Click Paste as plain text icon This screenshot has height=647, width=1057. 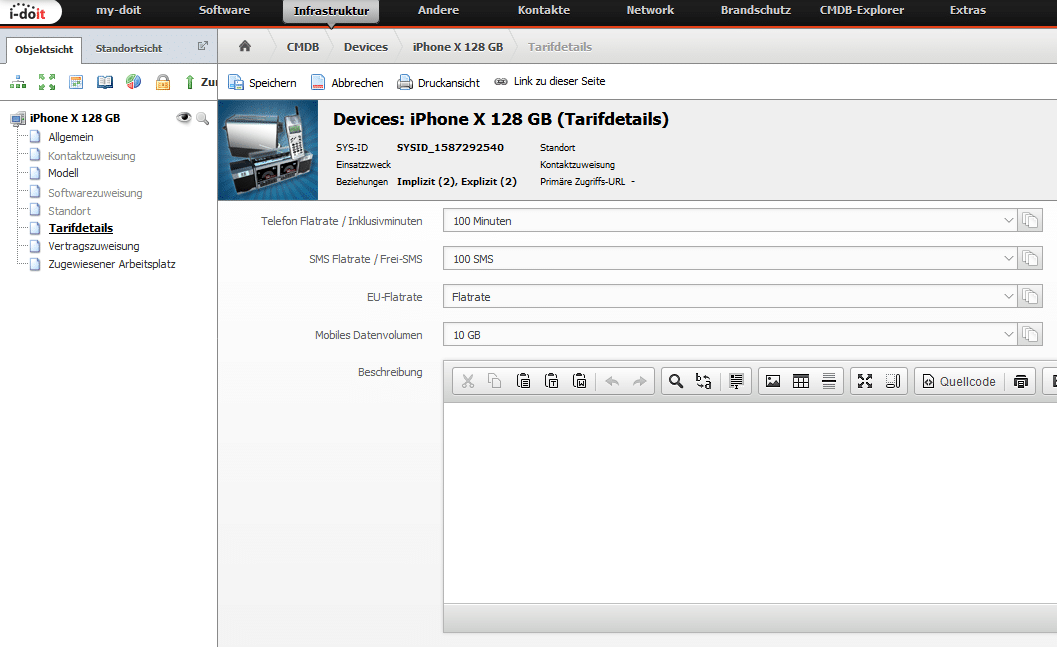pos(551,381)
